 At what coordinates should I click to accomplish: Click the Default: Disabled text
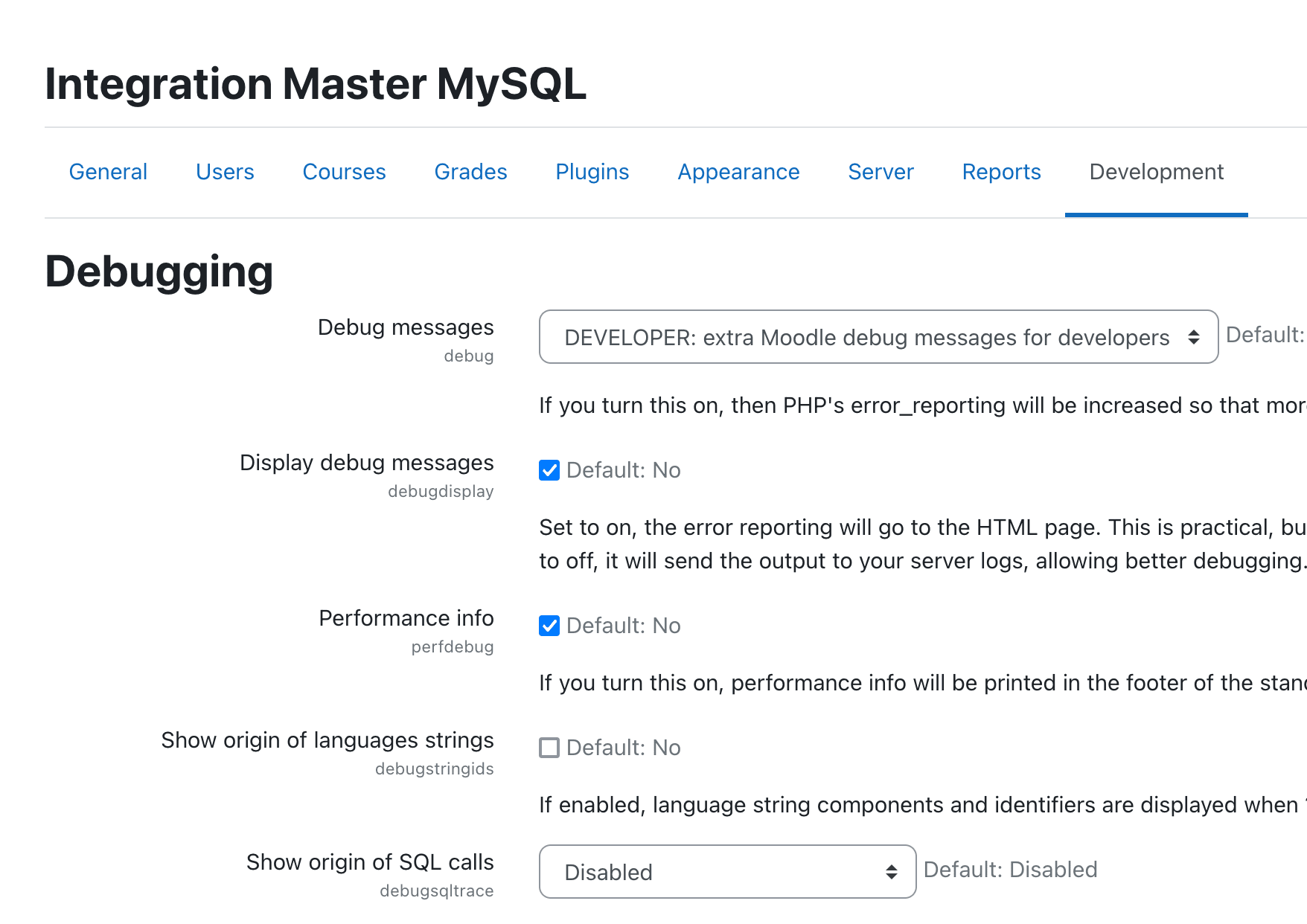[1010, 870]
